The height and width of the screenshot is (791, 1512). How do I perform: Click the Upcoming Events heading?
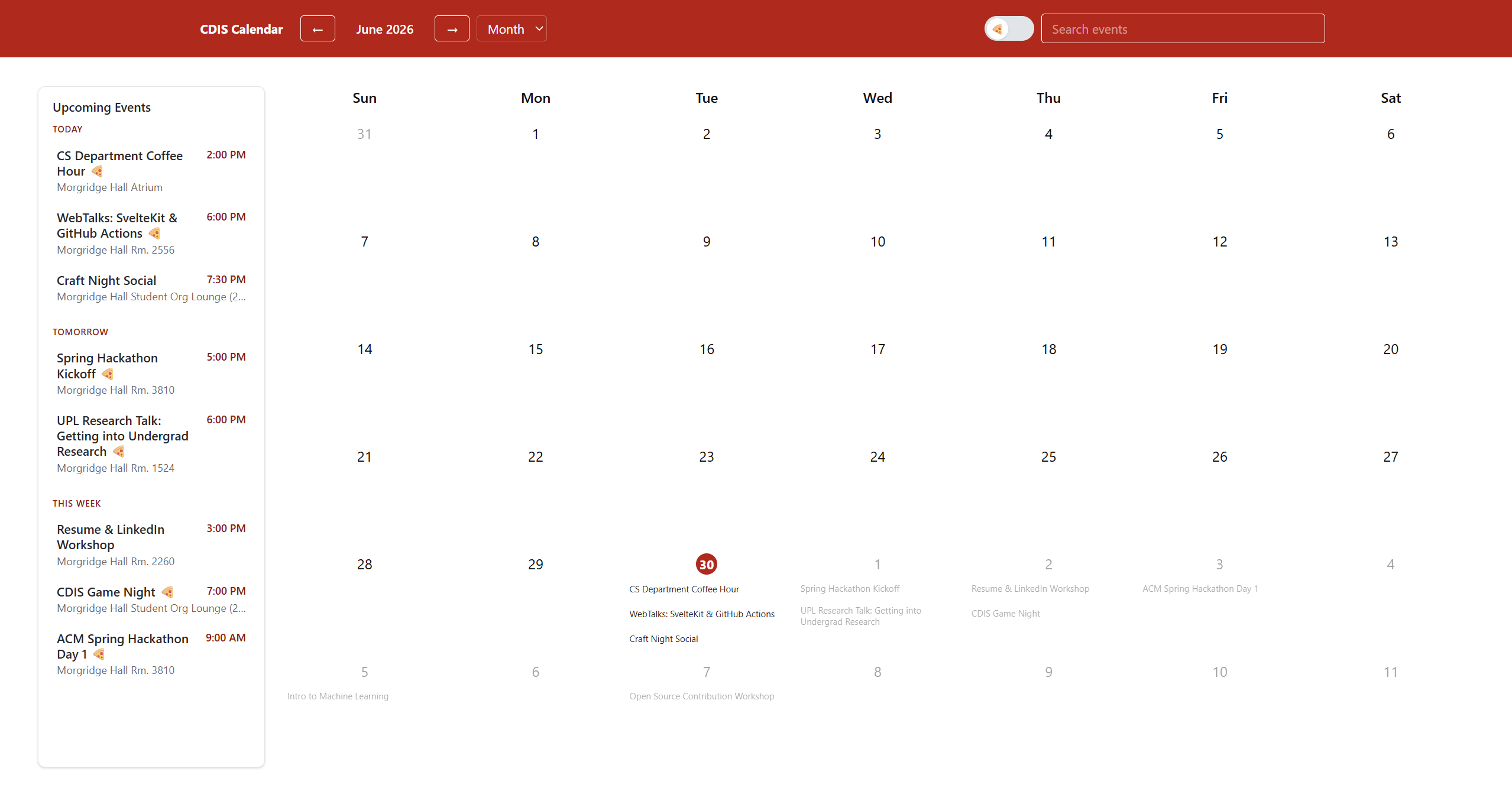click(101, 108)
